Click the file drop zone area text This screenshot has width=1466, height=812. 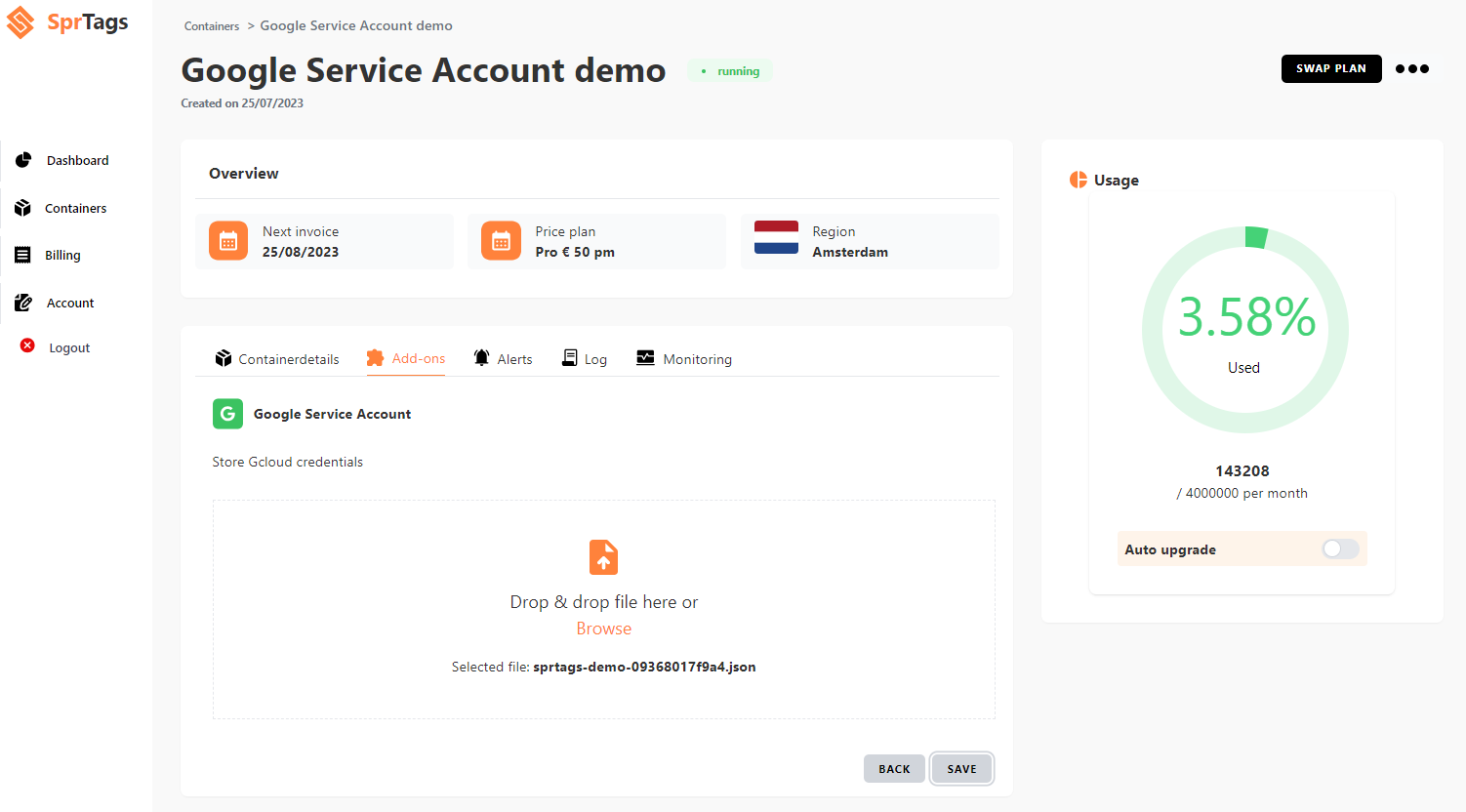click(x=604, y=602)
